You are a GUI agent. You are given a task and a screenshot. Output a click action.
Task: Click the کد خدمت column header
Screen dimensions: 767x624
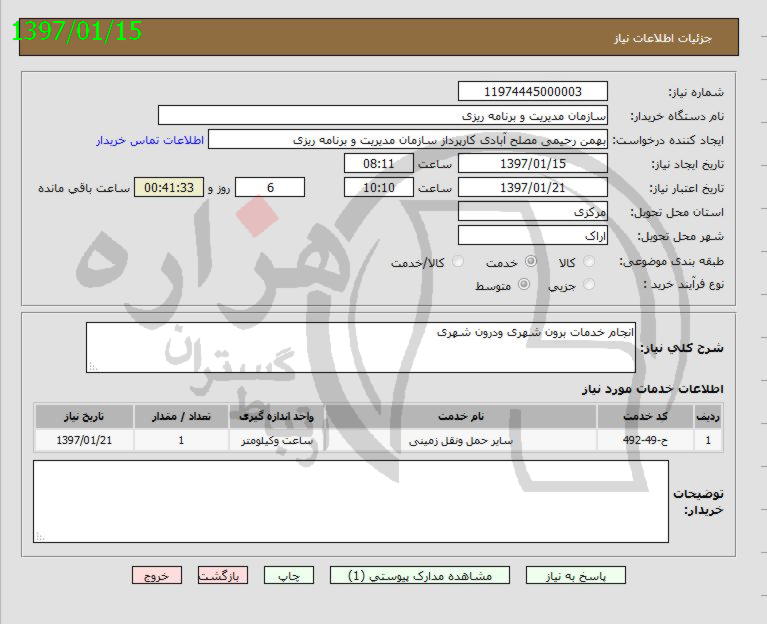(x=646, y=416)
